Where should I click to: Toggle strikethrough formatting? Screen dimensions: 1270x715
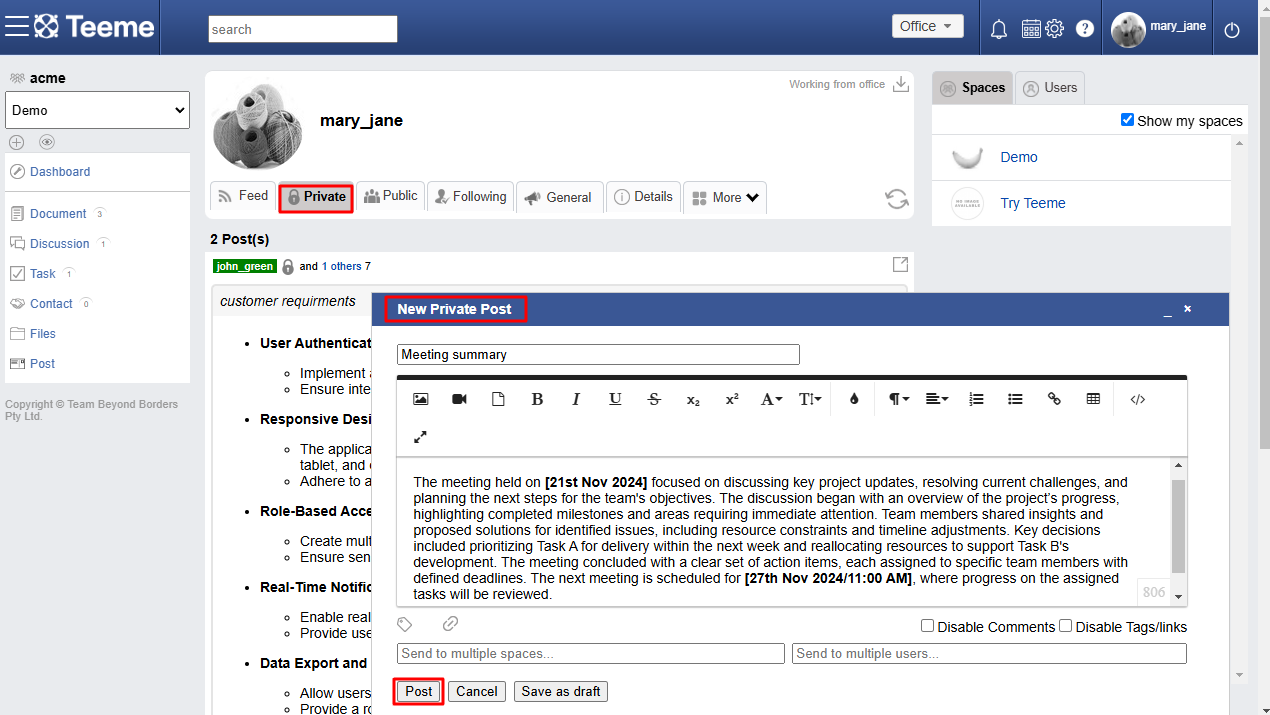click(x=654, y=399)
